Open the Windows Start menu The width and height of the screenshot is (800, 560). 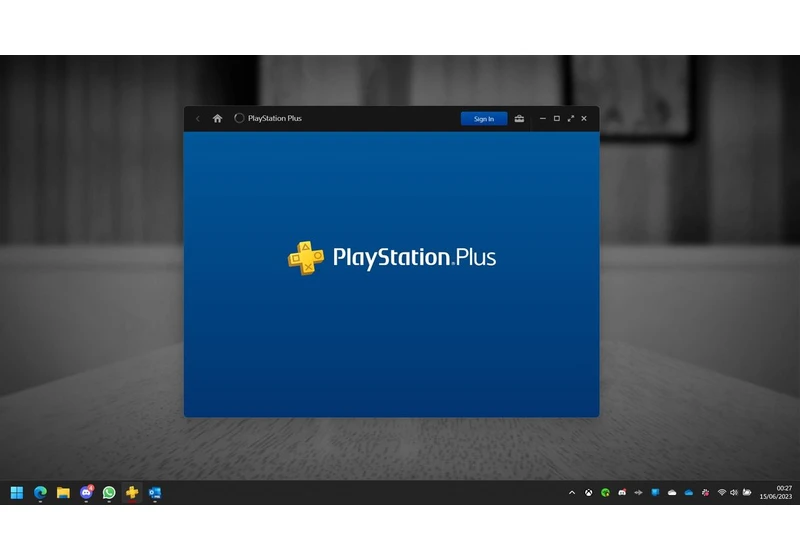pos(17,493)
